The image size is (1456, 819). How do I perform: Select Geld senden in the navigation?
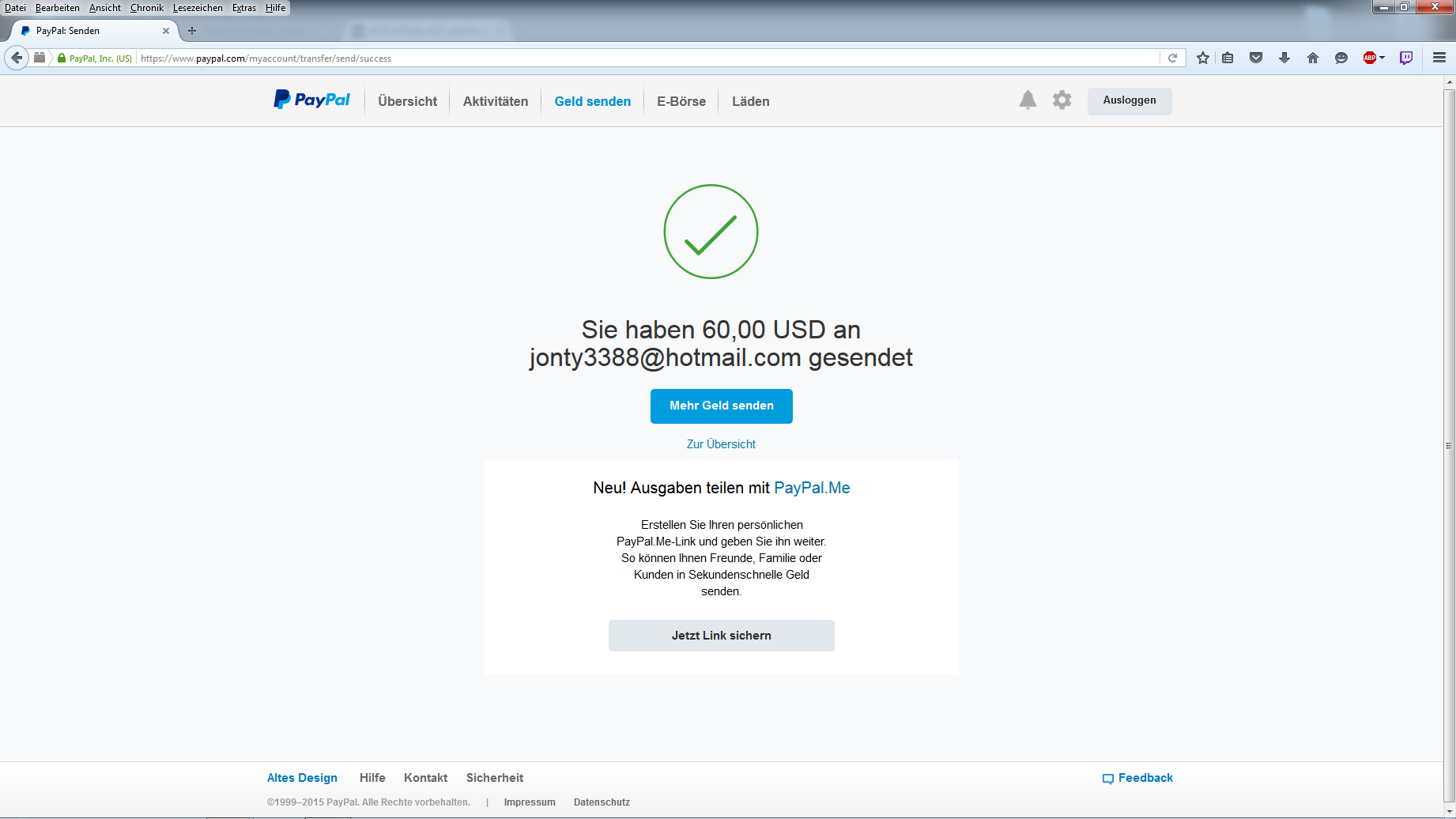[593, 101]
